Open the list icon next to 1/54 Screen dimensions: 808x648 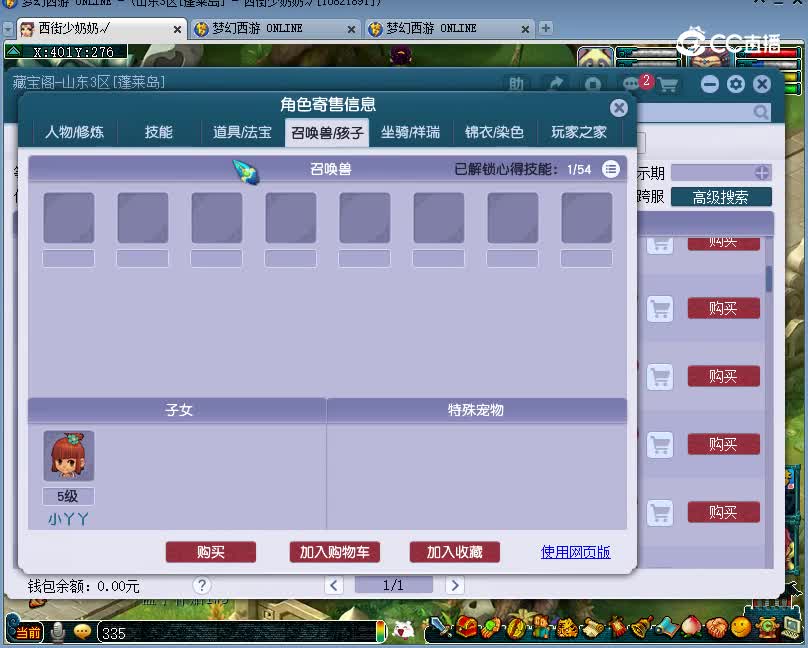pos(611,169)
